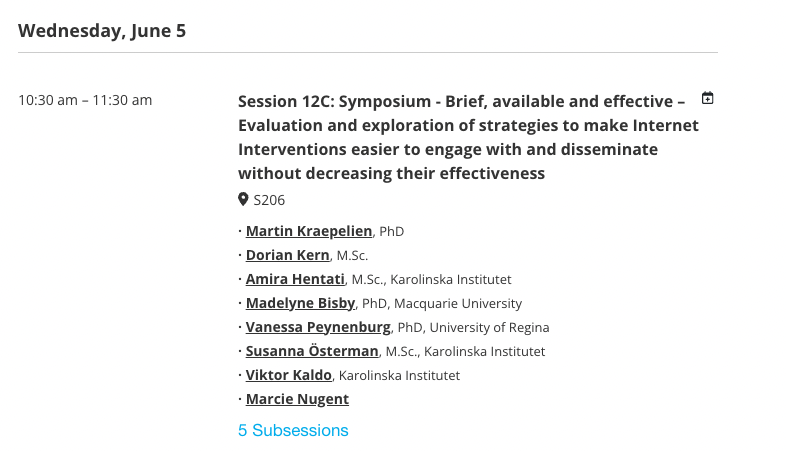Select the Vanessa Peynenburg link

point(318,327)
